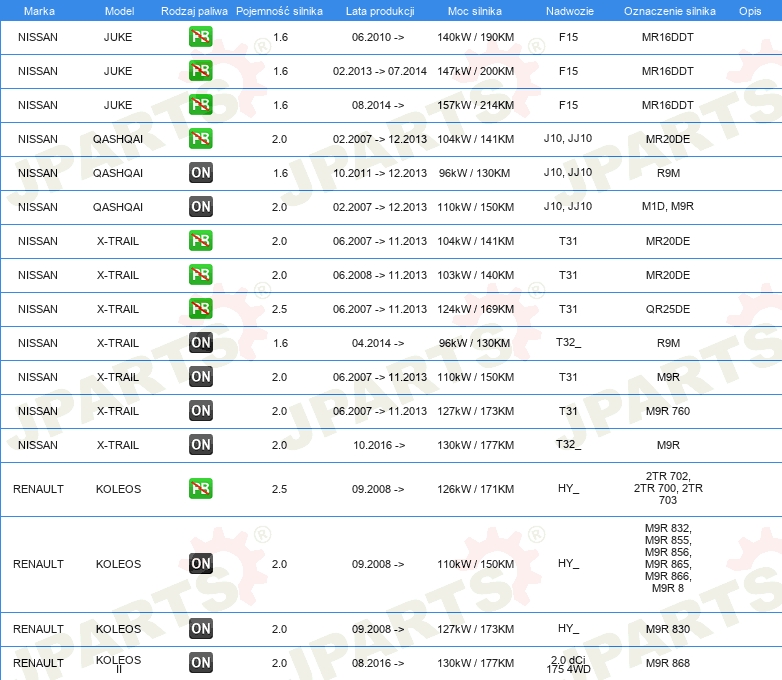
Task: Click the Oznaczenie silnika column header
Action: (670, 11)
